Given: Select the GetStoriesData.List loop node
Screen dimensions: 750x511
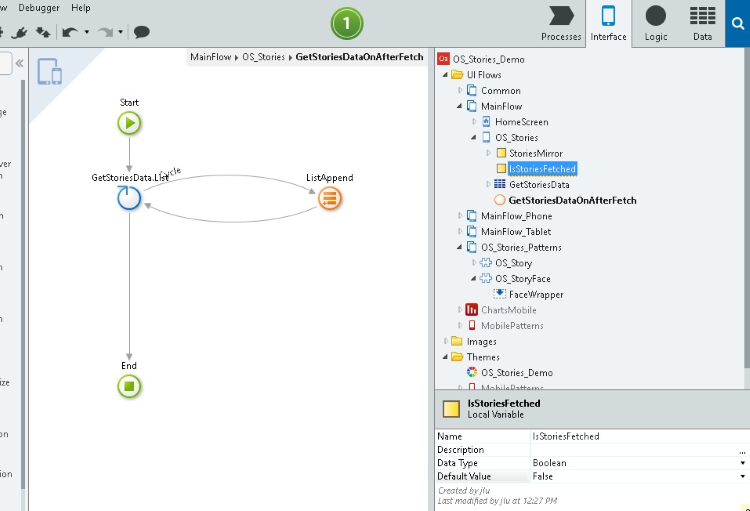Looking at the screenshot, I should point(129,198).
